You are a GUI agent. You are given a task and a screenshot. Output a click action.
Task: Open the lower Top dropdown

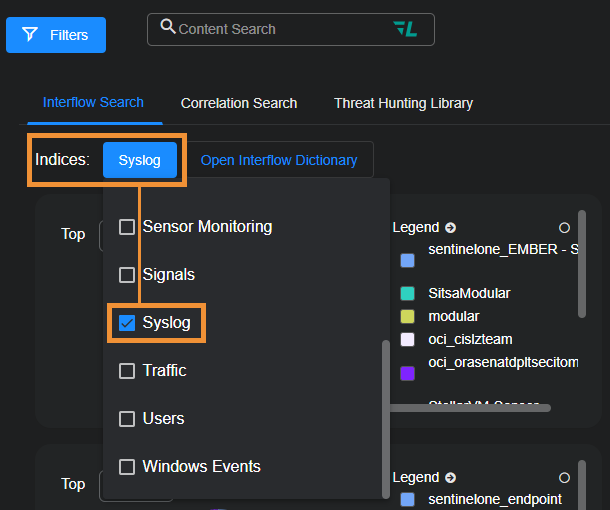(x=101, y=485)
